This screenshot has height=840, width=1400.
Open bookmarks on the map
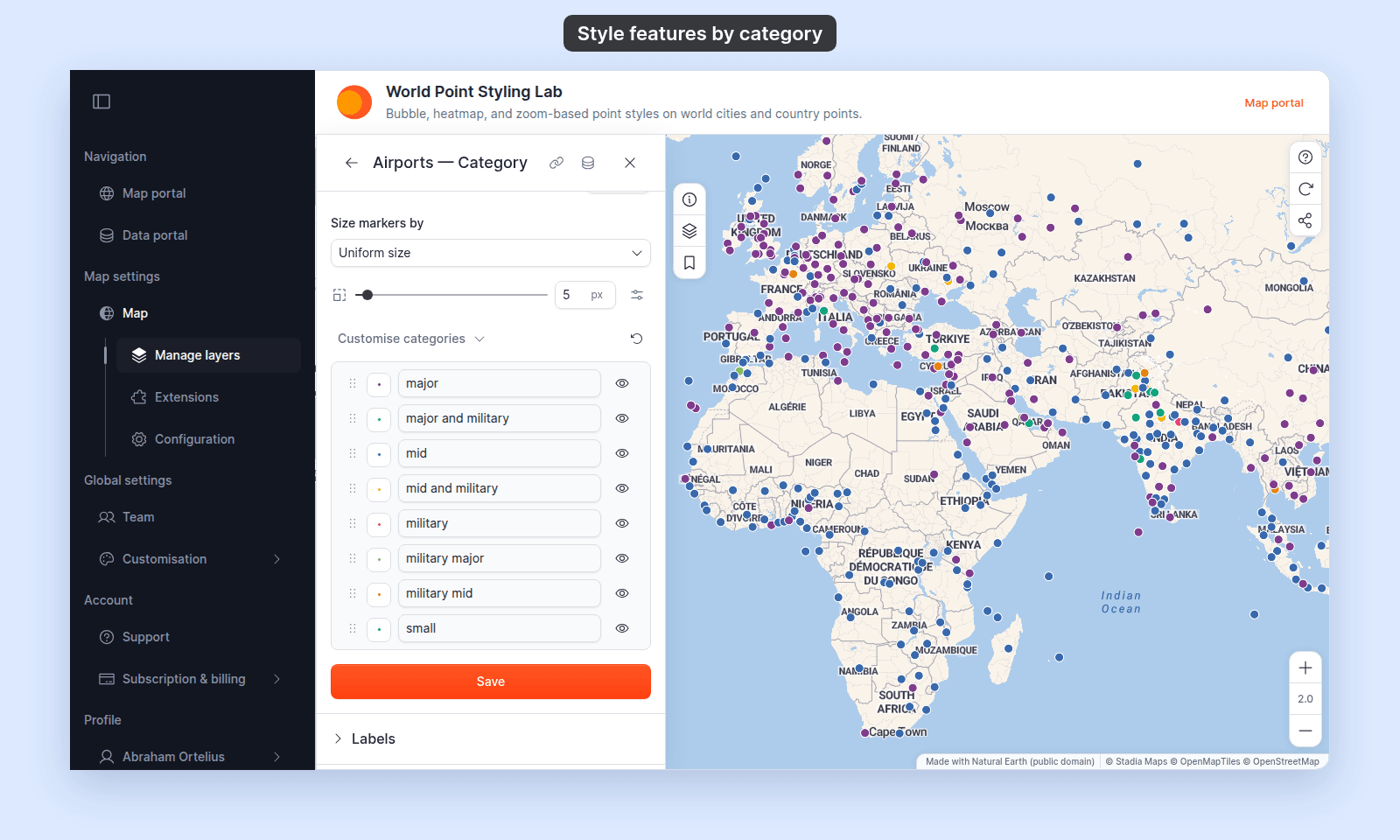(x=689, y=262)
